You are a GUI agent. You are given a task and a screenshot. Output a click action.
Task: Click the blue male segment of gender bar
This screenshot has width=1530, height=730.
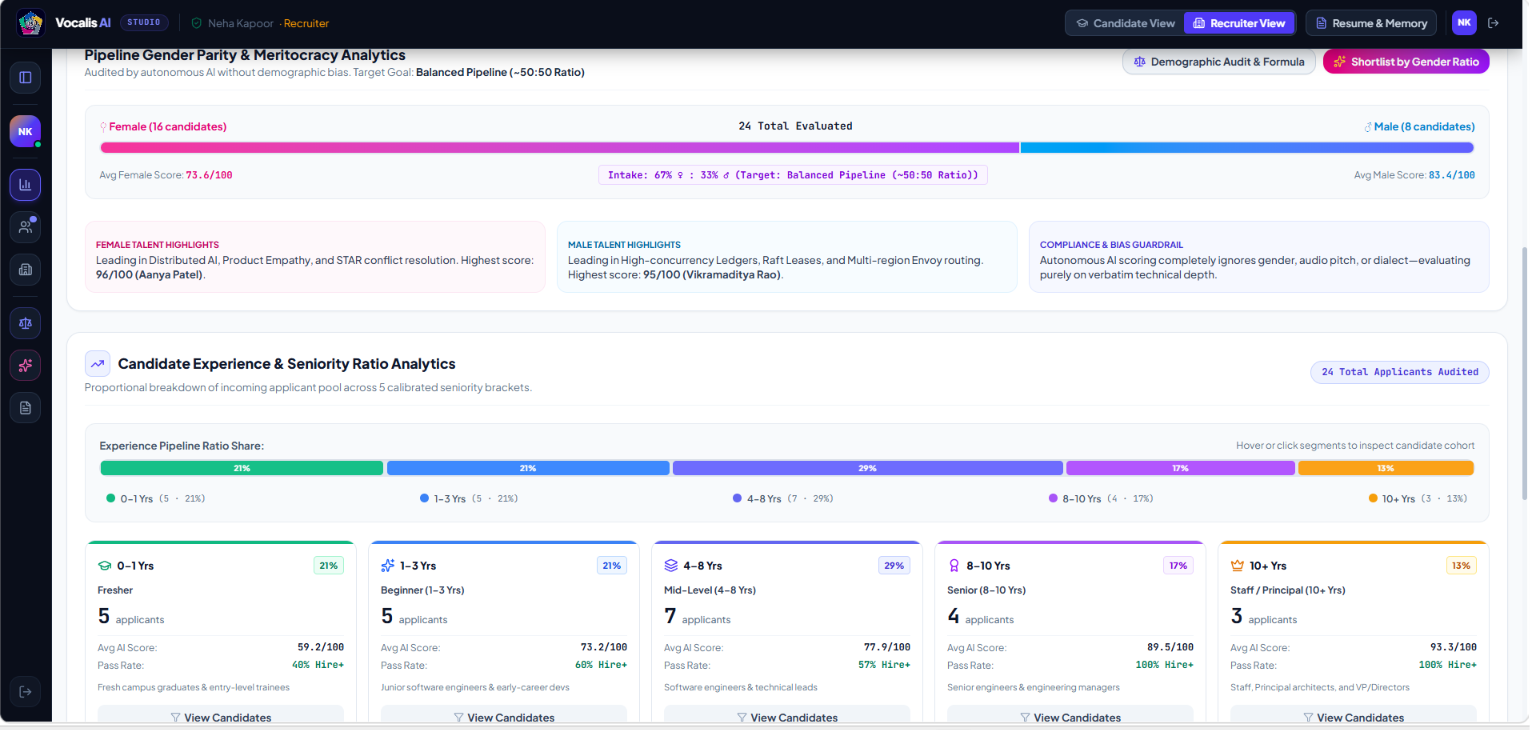coord(1247,148)
